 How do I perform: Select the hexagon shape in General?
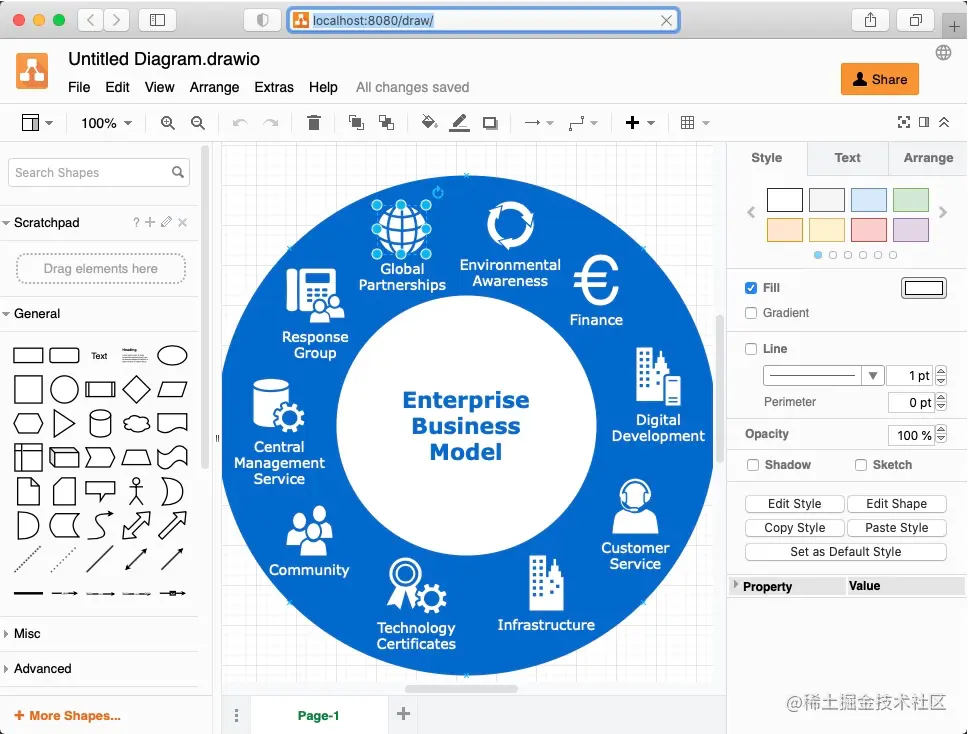pos(28,423)
